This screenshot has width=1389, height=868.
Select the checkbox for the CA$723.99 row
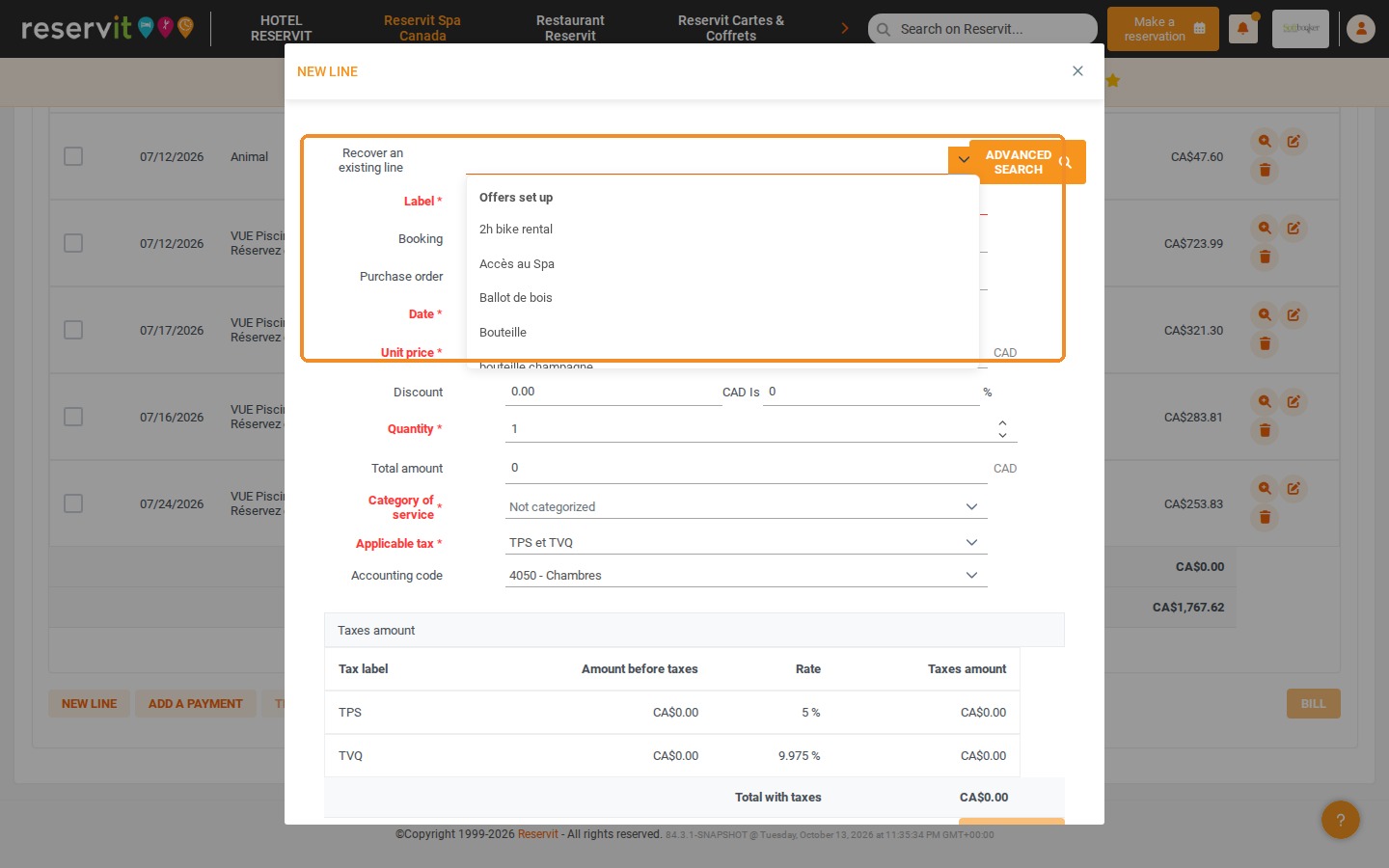[73, 243]
